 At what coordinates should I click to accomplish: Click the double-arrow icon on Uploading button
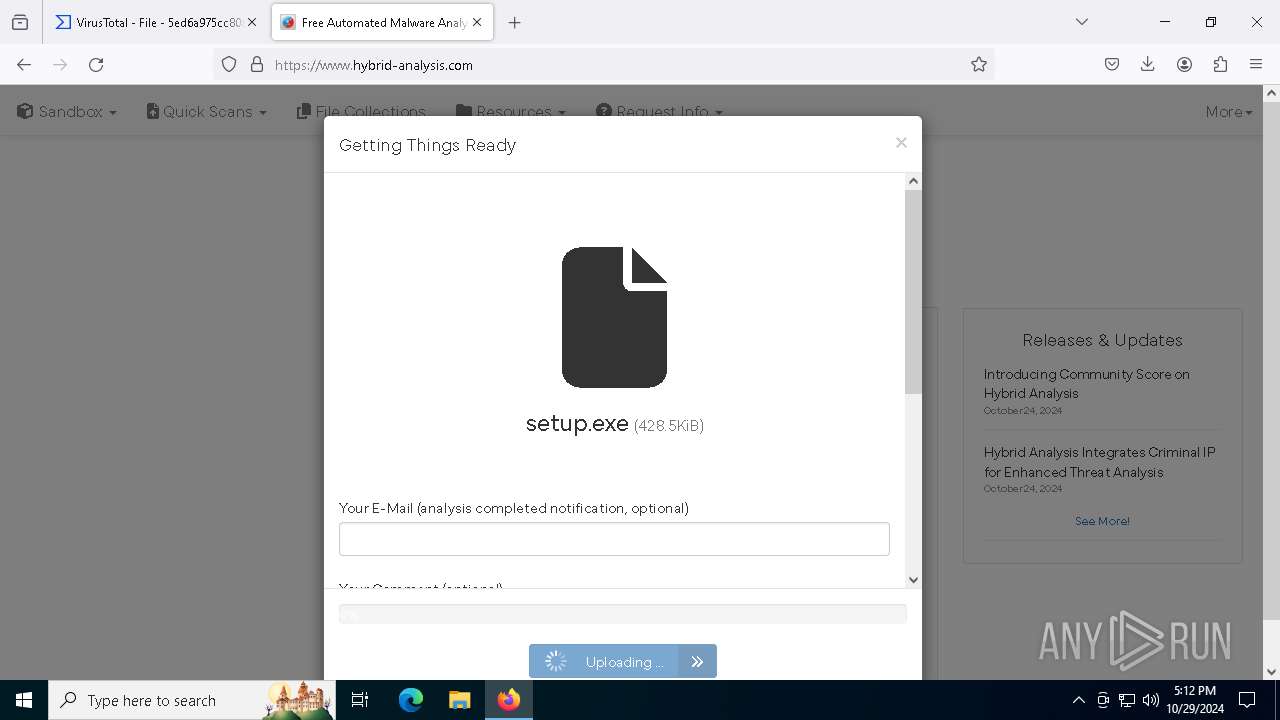(697, 661)
